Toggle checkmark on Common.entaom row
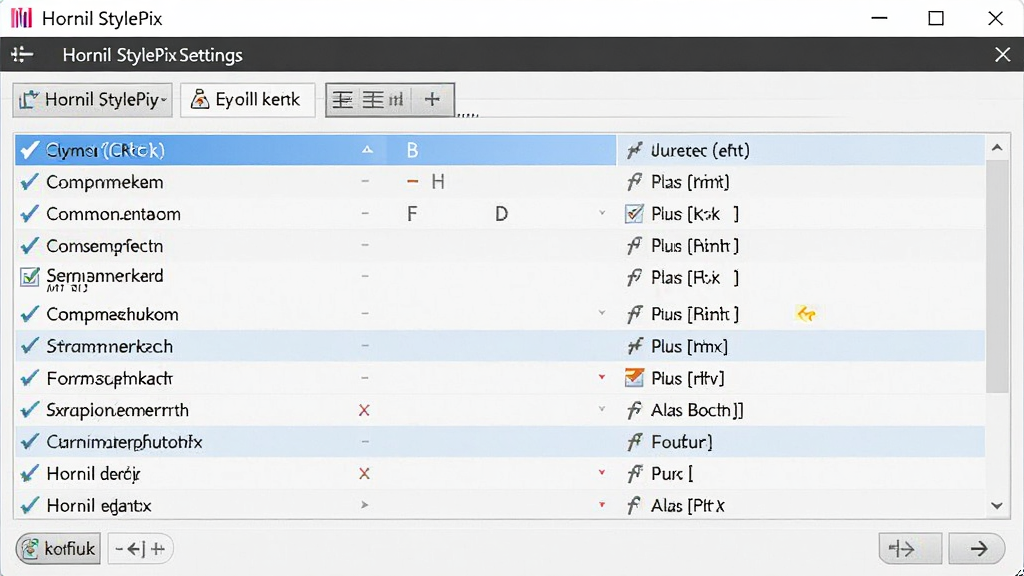 point(29,214)
